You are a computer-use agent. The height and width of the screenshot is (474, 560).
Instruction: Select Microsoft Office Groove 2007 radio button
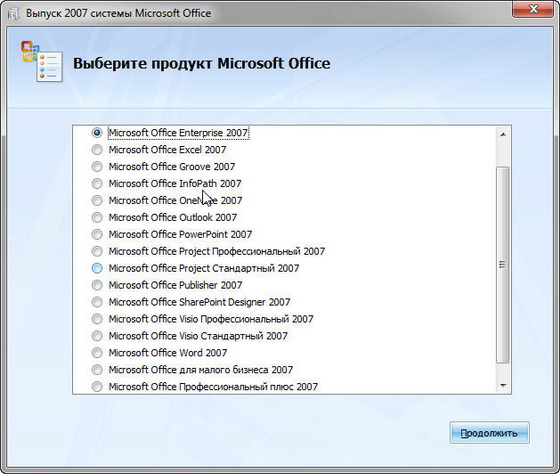pyautogui.click(x=97, y=166)
